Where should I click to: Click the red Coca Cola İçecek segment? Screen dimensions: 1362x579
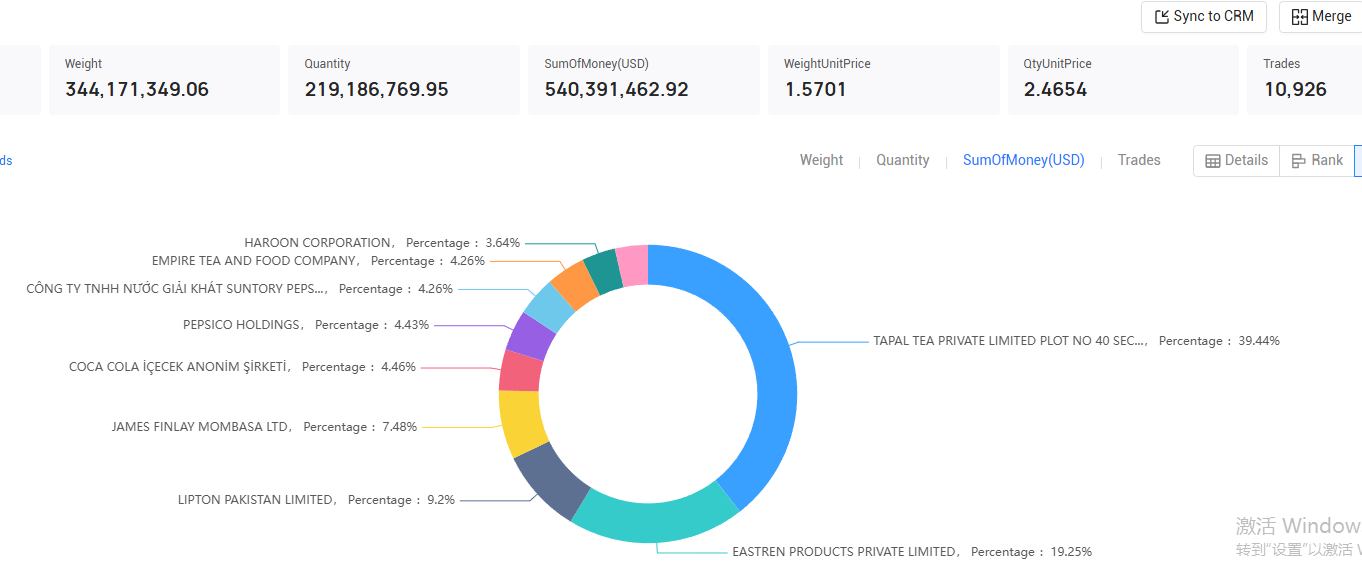click(520, 370)
